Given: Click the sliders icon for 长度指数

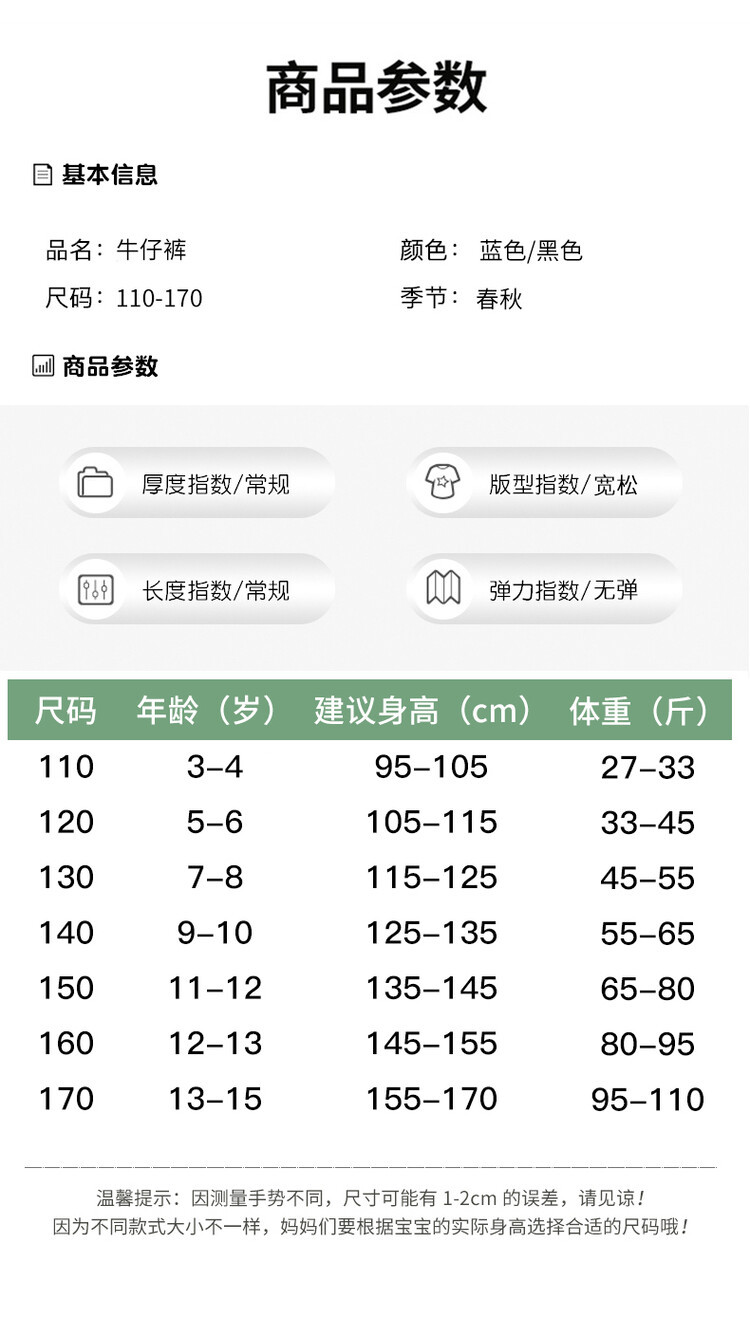Looking at the screenshot, I should pyautogui.click(x=96, y=589).
